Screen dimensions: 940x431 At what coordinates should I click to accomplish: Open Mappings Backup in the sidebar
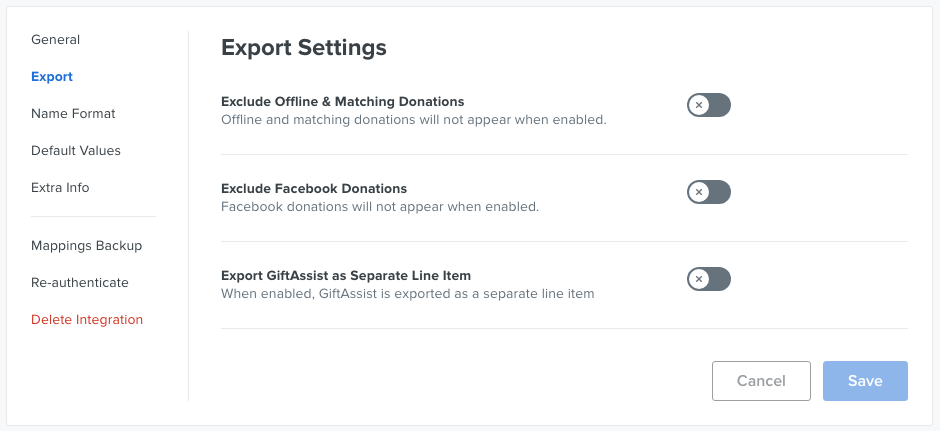pyautogui.click(x=86, y=246)
